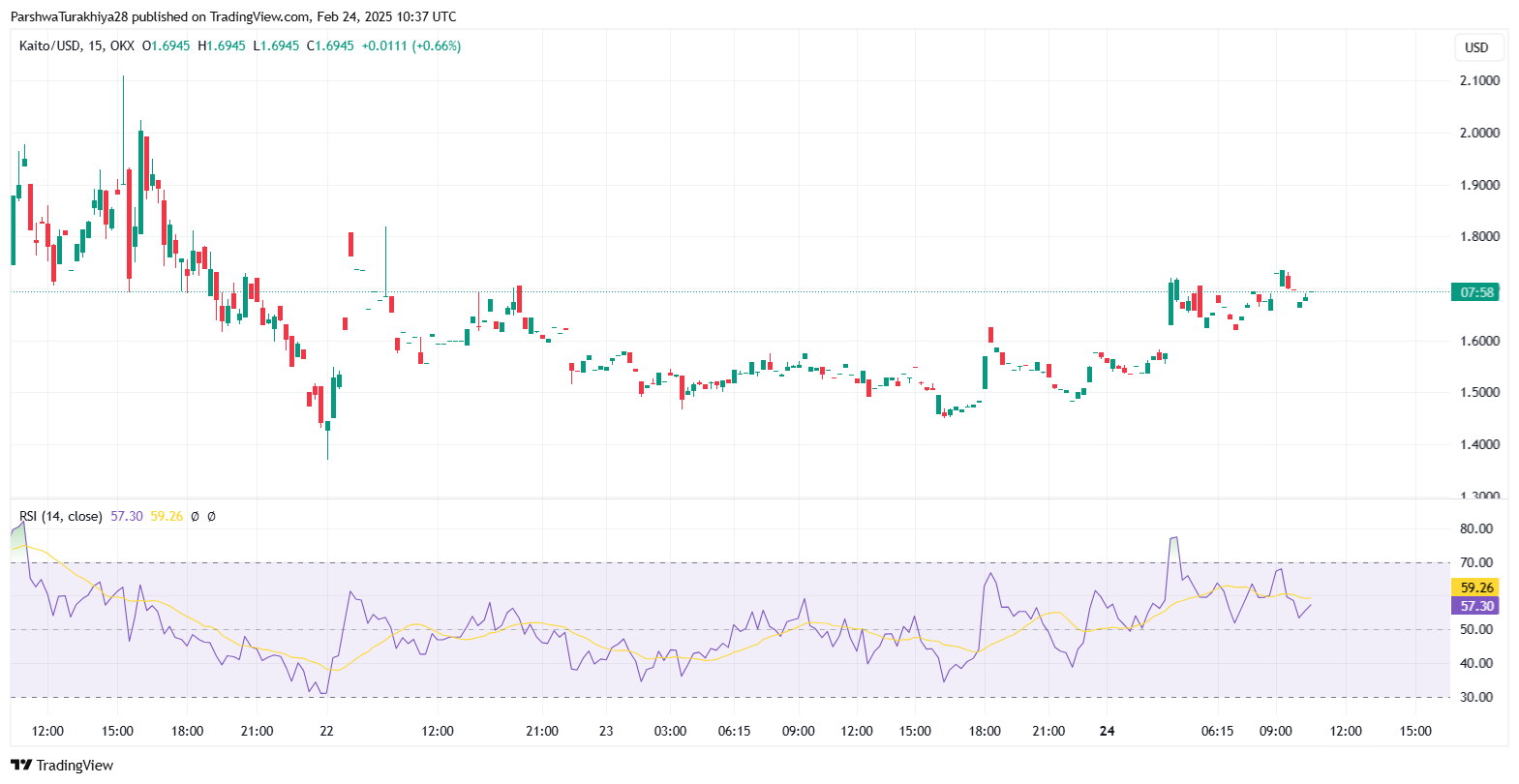Click the yellow 59.26 value in RSI legend
1519x784 pixels.
[167, 516]
